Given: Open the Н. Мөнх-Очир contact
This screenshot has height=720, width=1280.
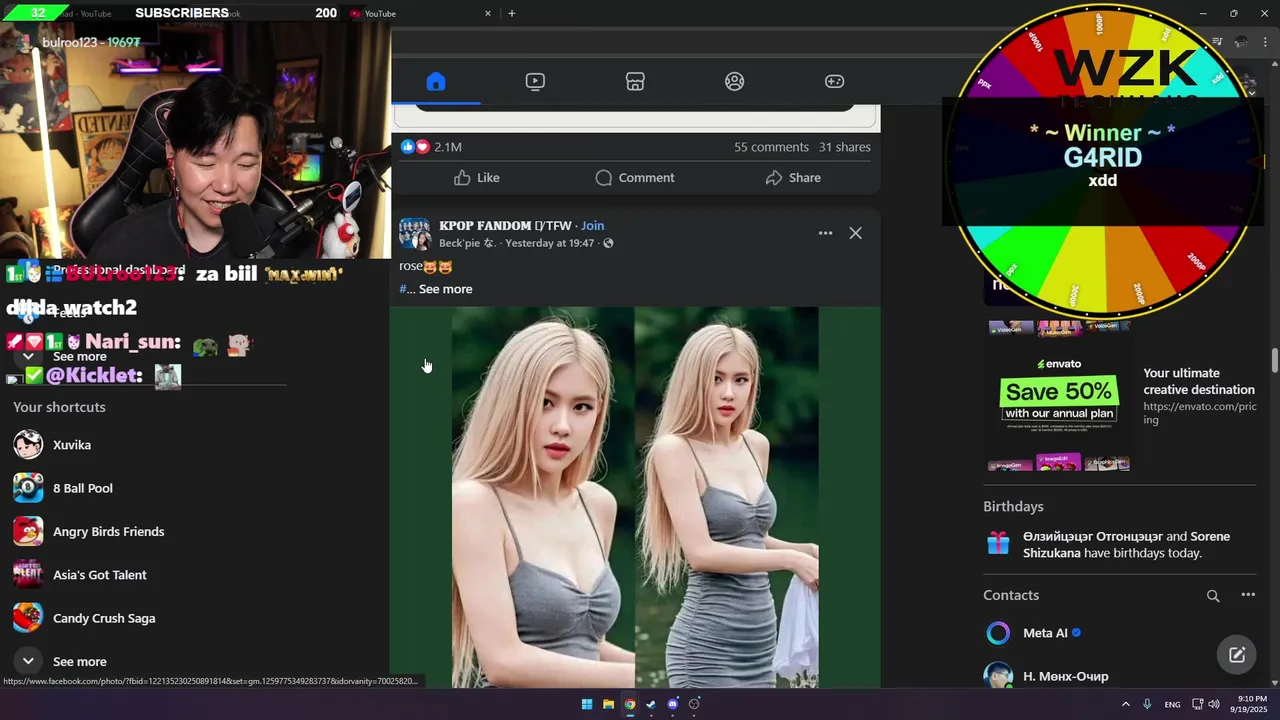Looking at the screenshot, I should [1065, 676].
